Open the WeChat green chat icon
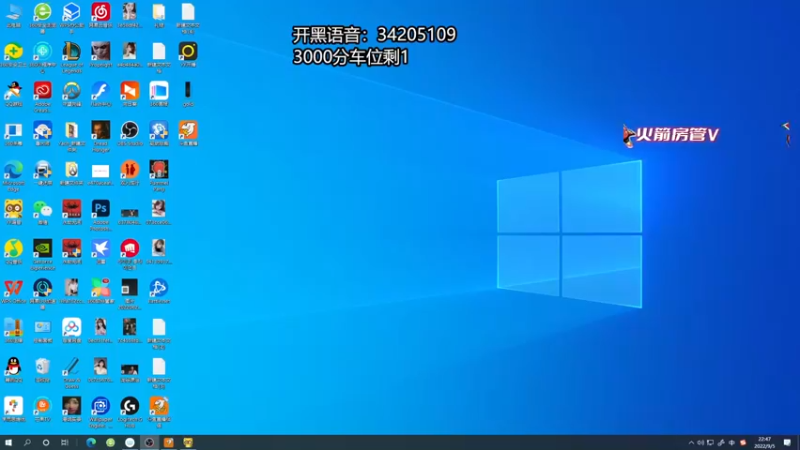 point(42,209)
